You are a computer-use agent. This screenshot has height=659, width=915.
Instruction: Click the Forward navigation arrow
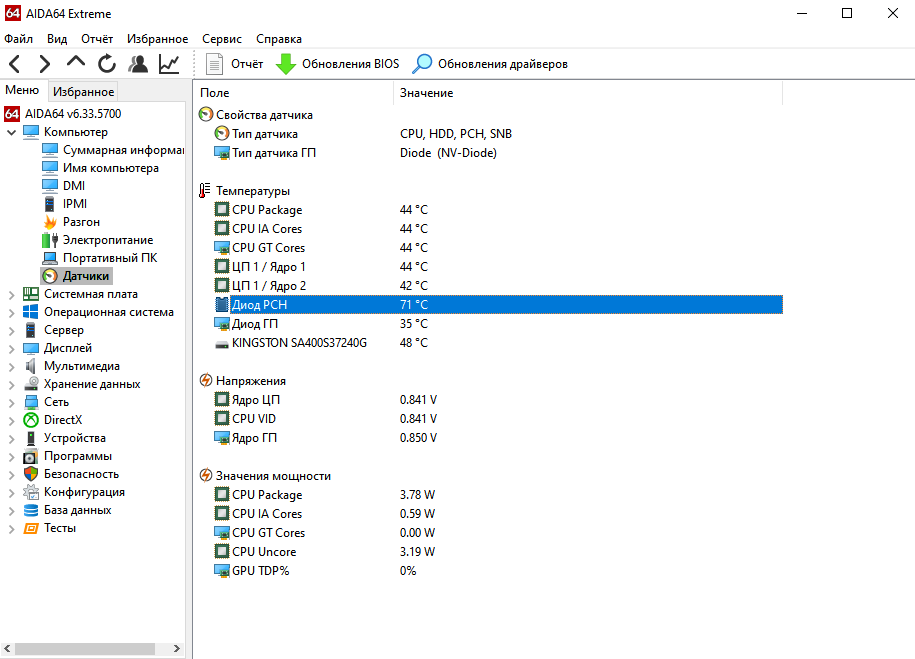pyautogui.click(x=44, y=64)
